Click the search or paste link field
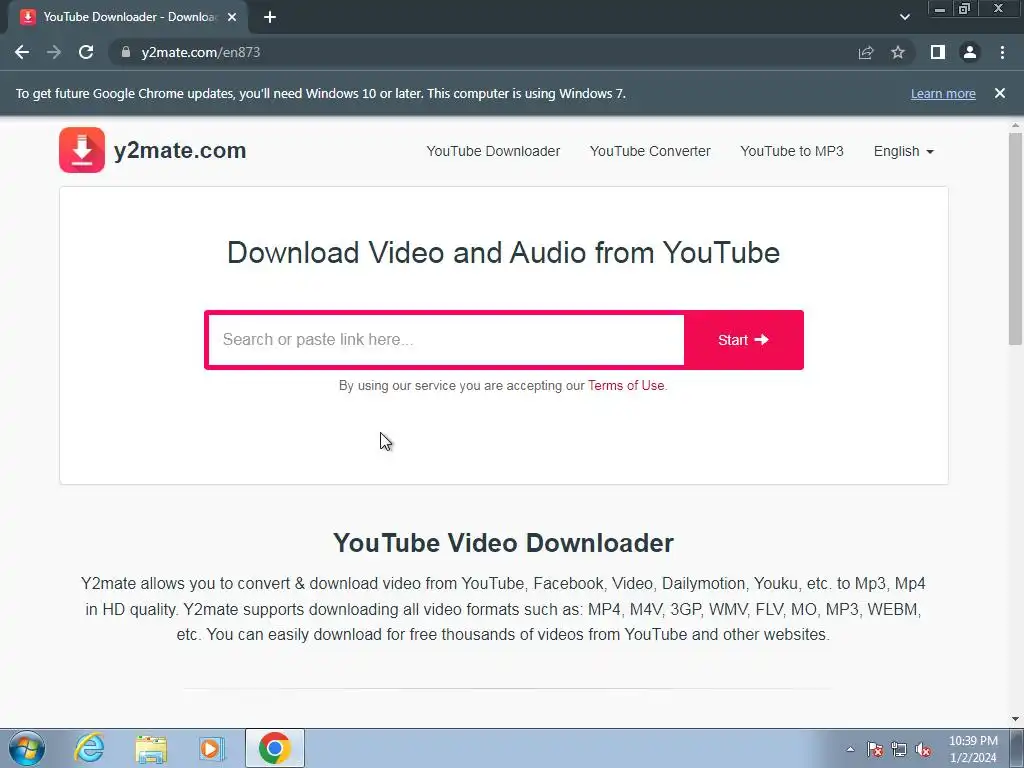Viewport: 1024px width, 768px height. click(447, 340)
